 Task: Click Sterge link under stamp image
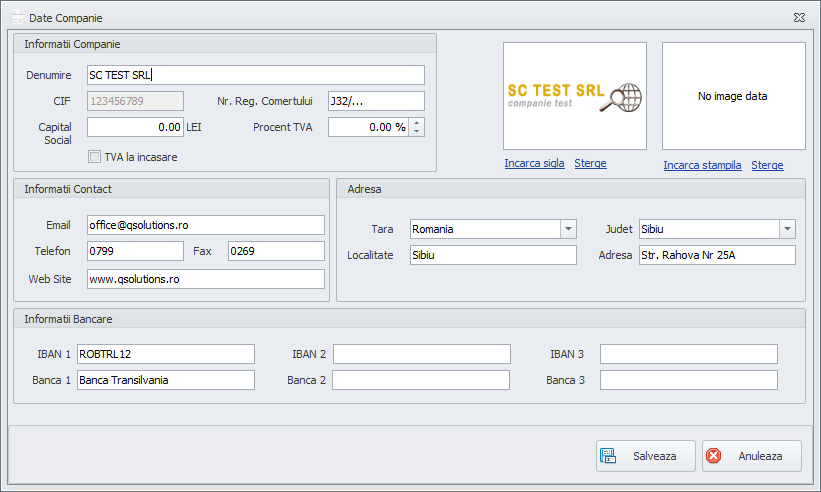pyautogui.click(x=767, y=165)
